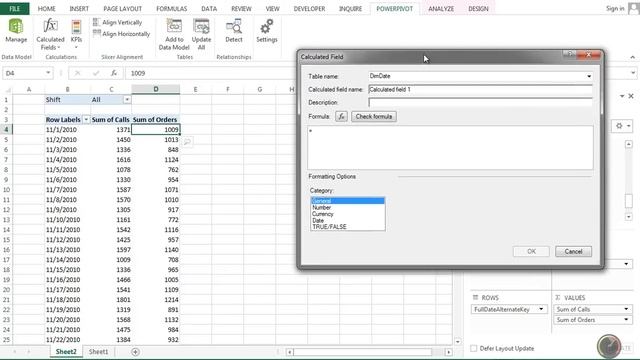This screenshot has width=640, height=360.
Task: Select the Sheet2 tab
Action: tap(66, 351)
